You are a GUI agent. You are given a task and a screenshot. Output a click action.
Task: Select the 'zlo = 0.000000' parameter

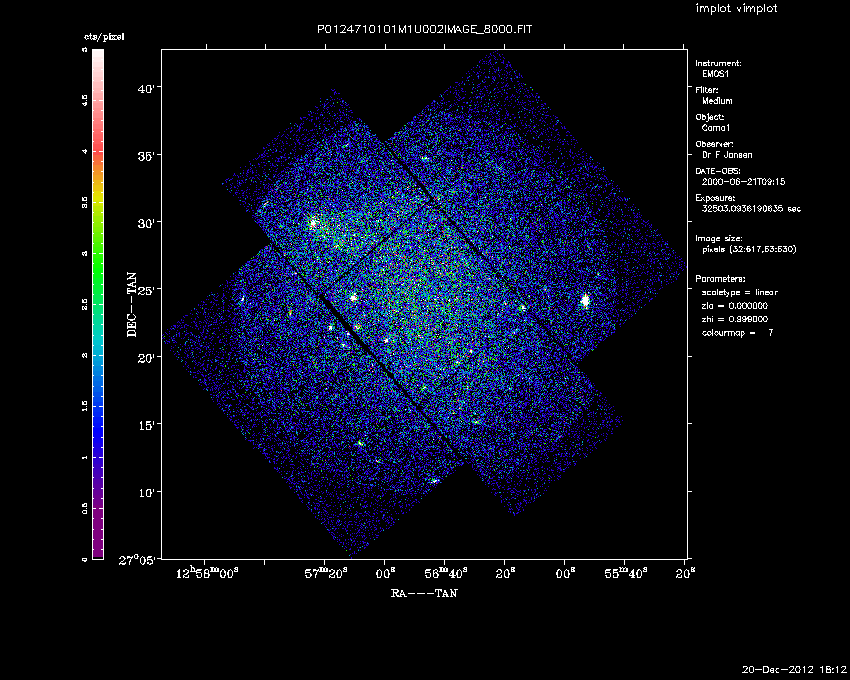tap(735, 306)
